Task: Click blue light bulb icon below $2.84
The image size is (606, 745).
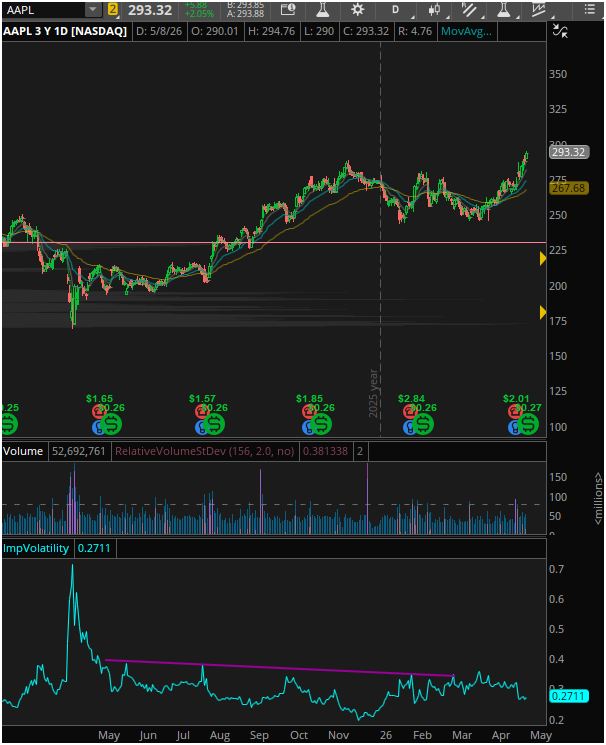Action: coord(409,428)
